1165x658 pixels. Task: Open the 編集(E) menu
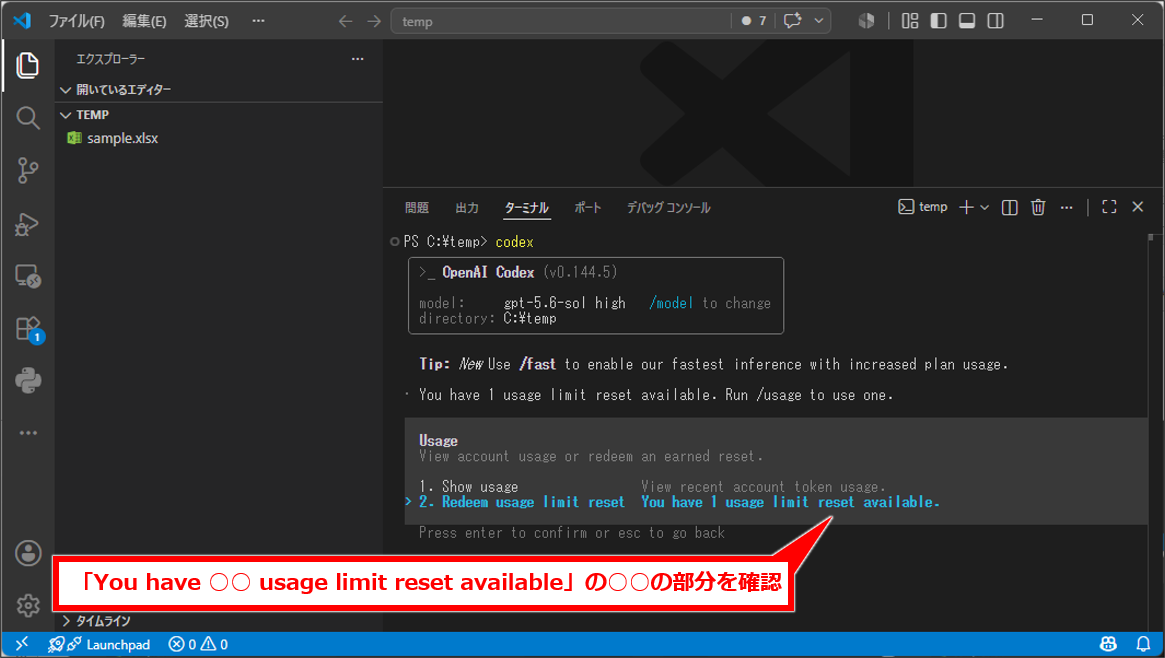144,21
